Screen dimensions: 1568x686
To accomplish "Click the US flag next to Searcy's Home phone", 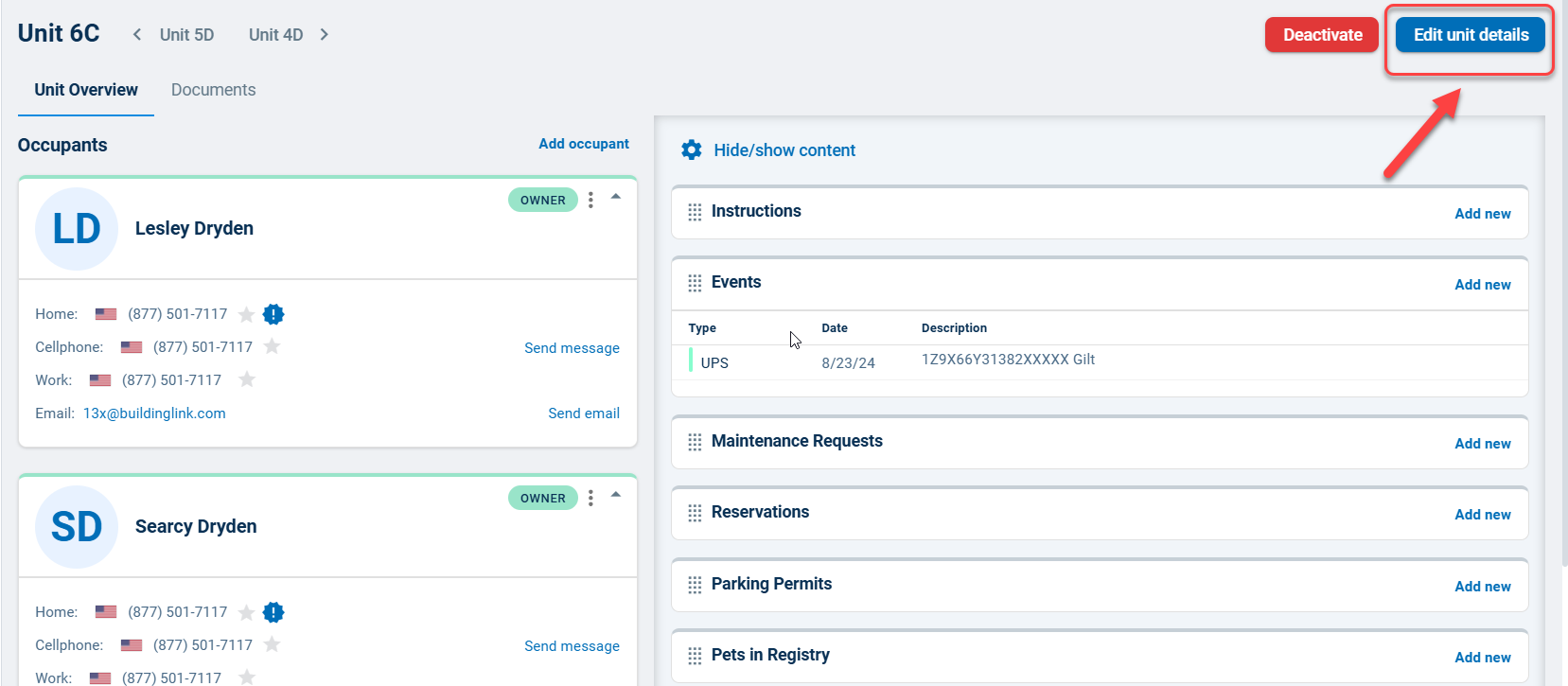I will pyautogui.click(x=106, y=612).
